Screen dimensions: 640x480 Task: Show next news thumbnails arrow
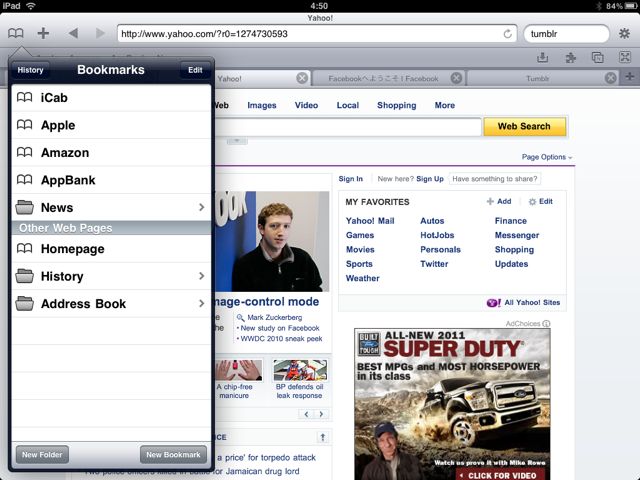321,414
